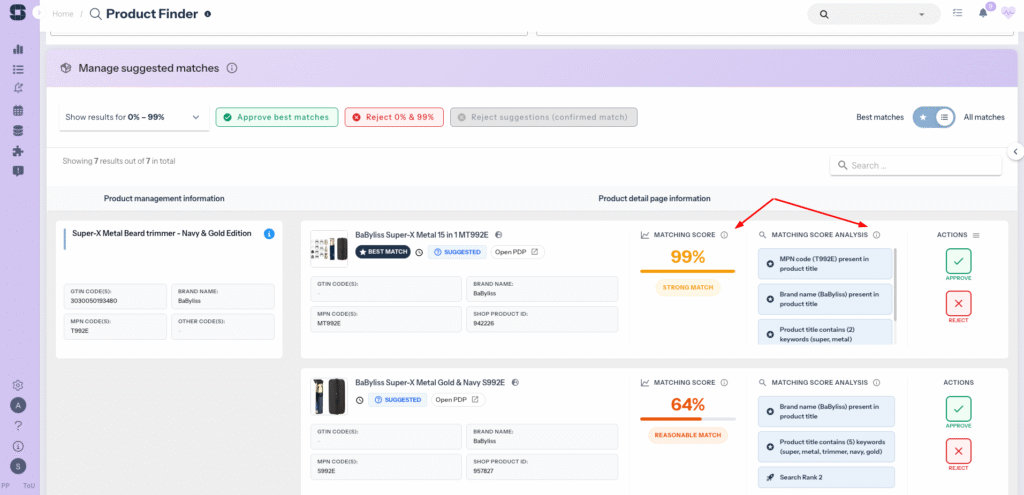The width and height of the screenshot is (1024, 495).
Task: Click the settings gear in the sidebar
Action: (x=18, y=385)
